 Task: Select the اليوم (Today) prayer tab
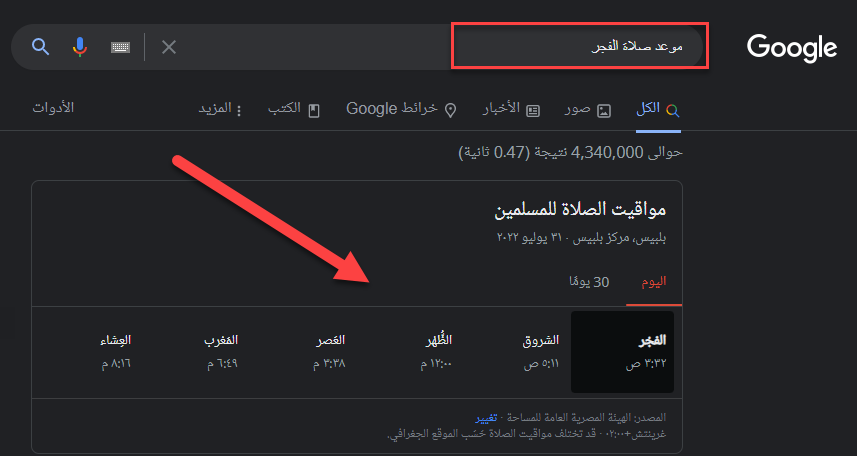[x=654, y=282]
